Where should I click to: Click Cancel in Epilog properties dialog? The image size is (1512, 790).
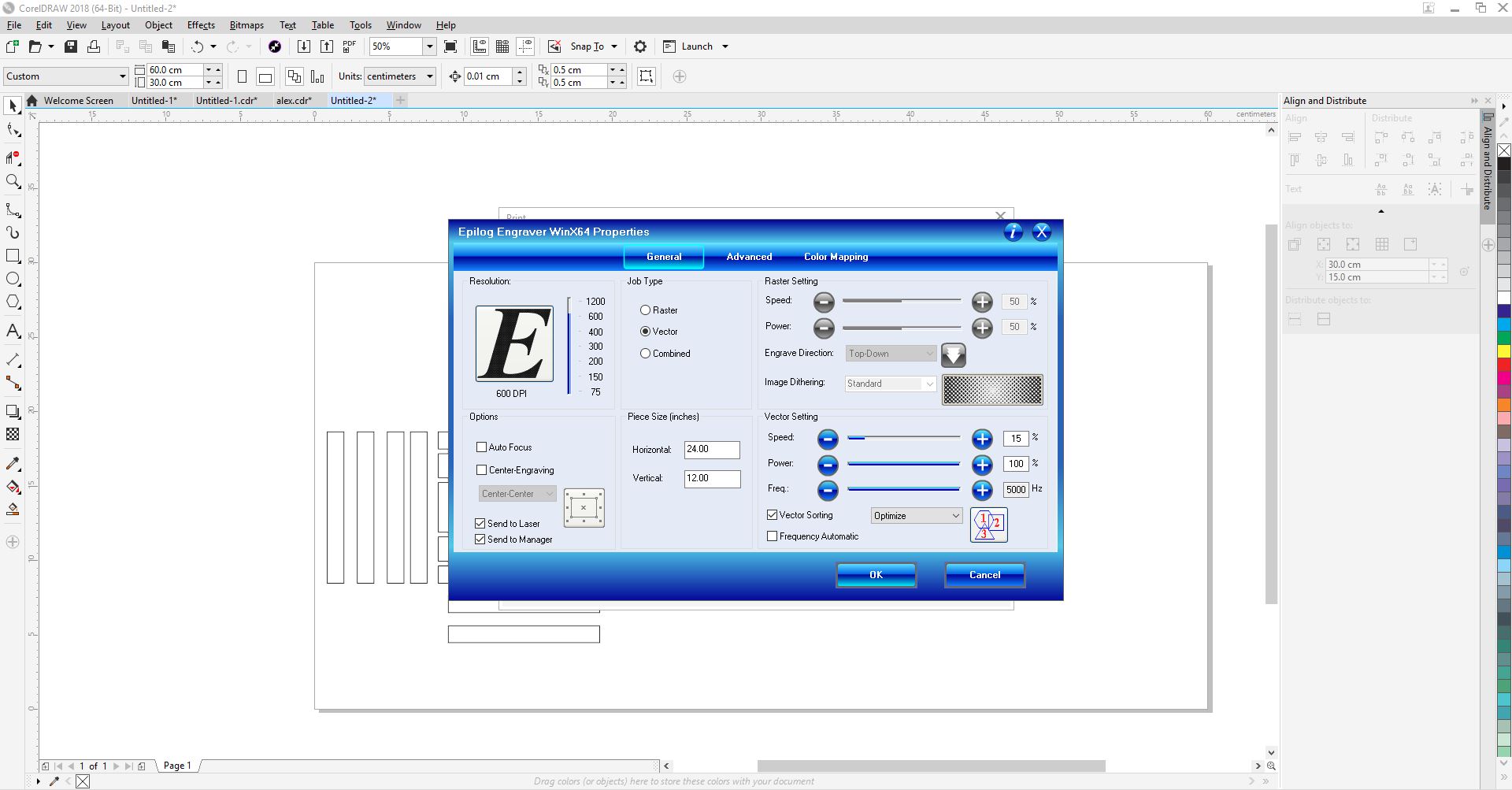pos(984,575)
